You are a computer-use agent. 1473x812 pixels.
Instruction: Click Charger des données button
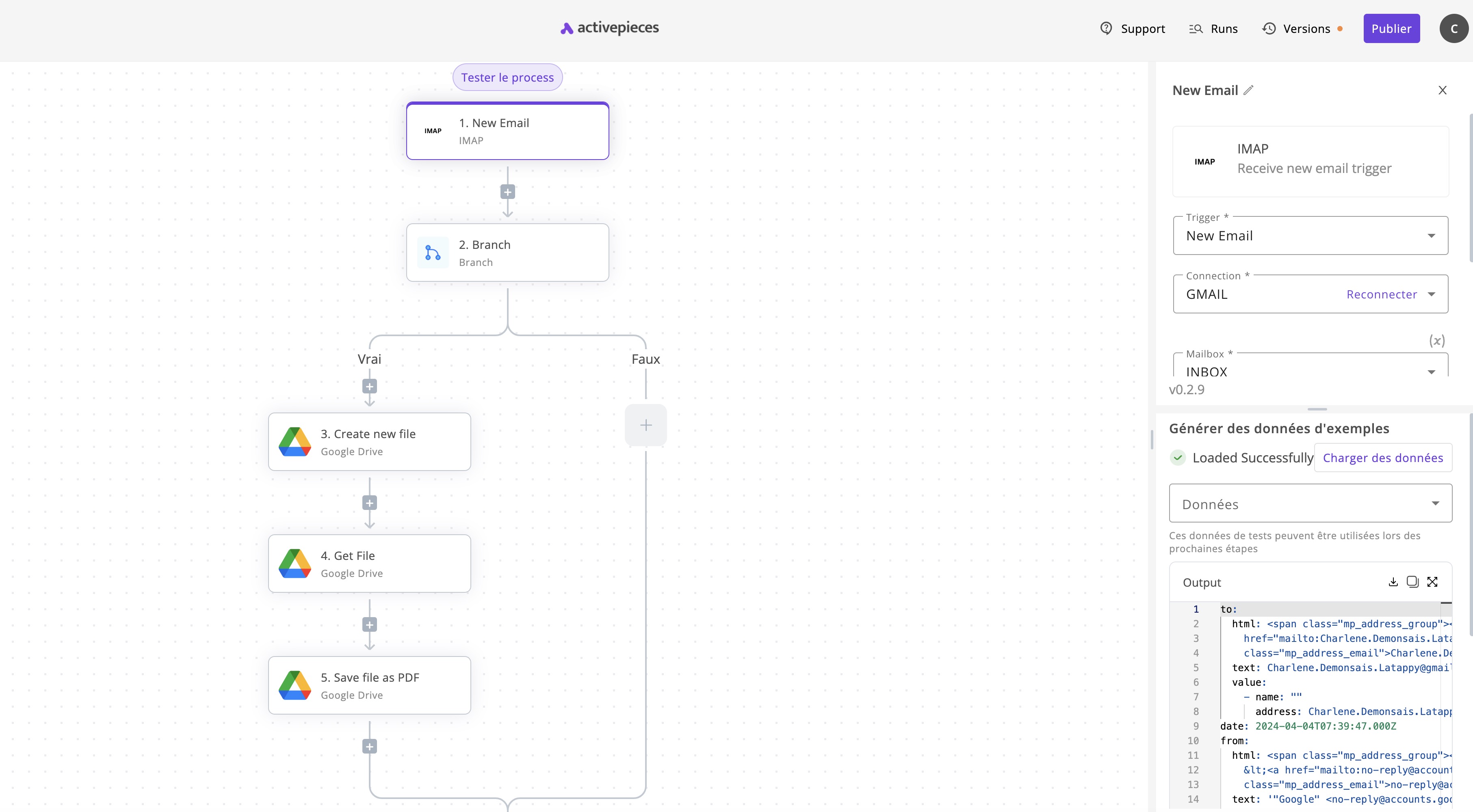(1383, 458)
